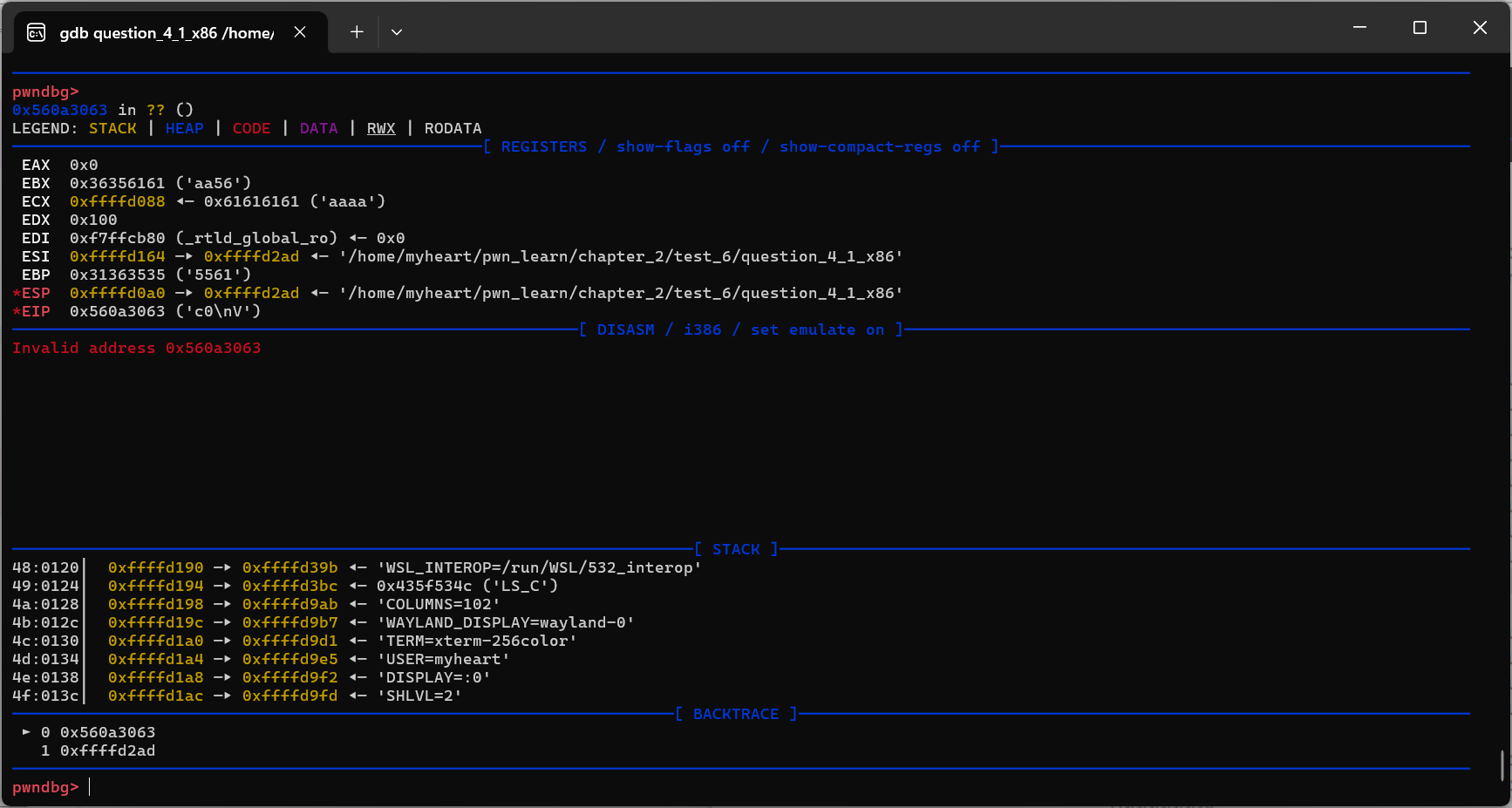The width and height of the screenshot is (1512, 808).
Task: Click backtrace frame 0 address 0x560a3063
Action: (108, 732)
